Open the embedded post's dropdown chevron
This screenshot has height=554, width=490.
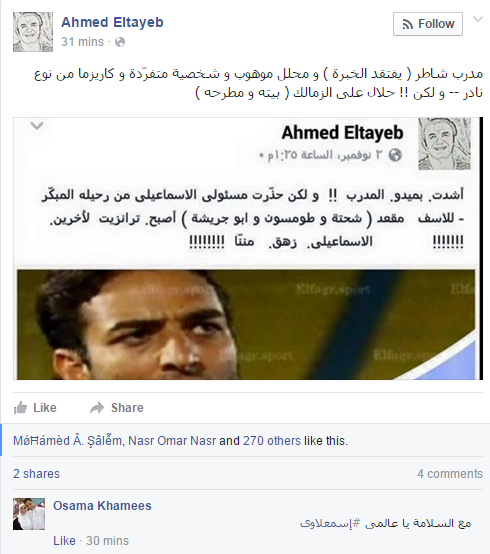37,125
